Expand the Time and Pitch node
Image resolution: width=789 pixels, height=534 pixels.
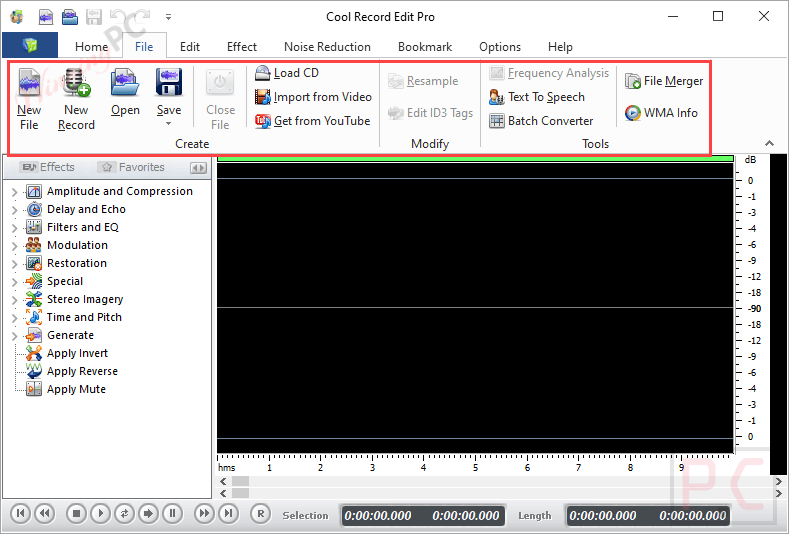(x=14, y=318)
